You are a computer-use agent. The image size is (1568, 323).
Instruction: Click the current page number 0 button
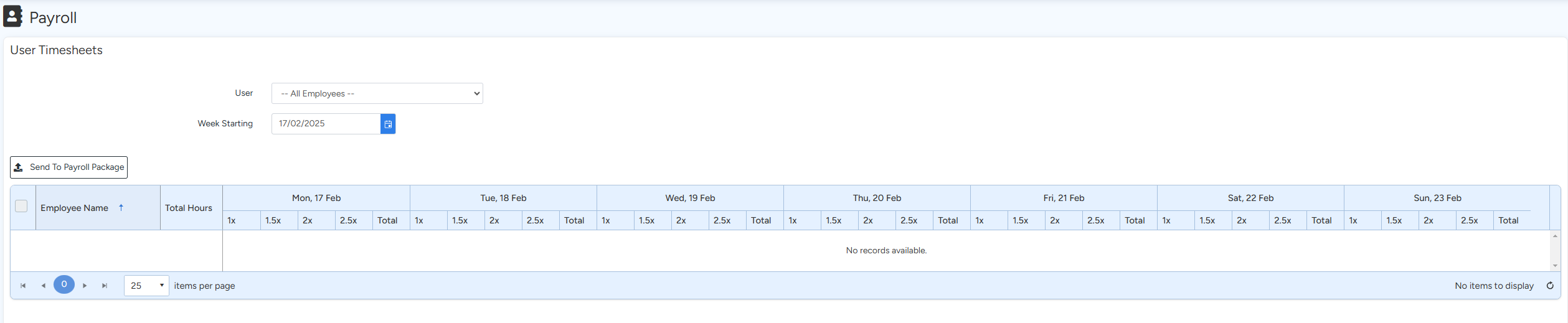64,284
